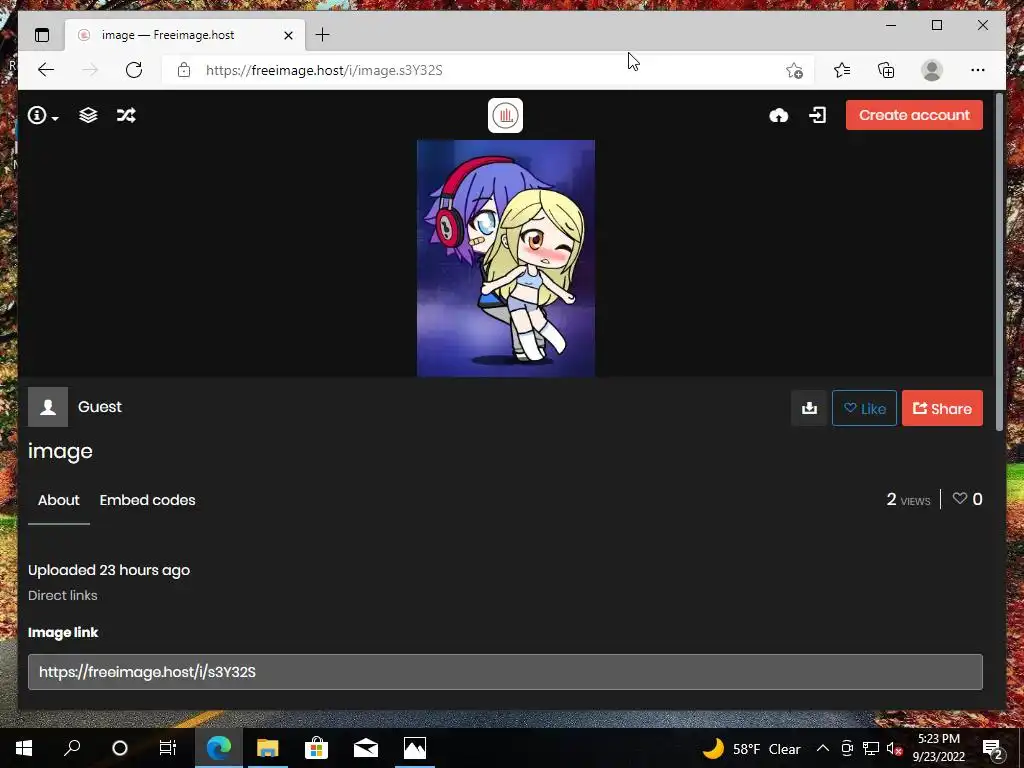Open the browser profile icon
The image size is (1024, 768).
coord(932,70)
